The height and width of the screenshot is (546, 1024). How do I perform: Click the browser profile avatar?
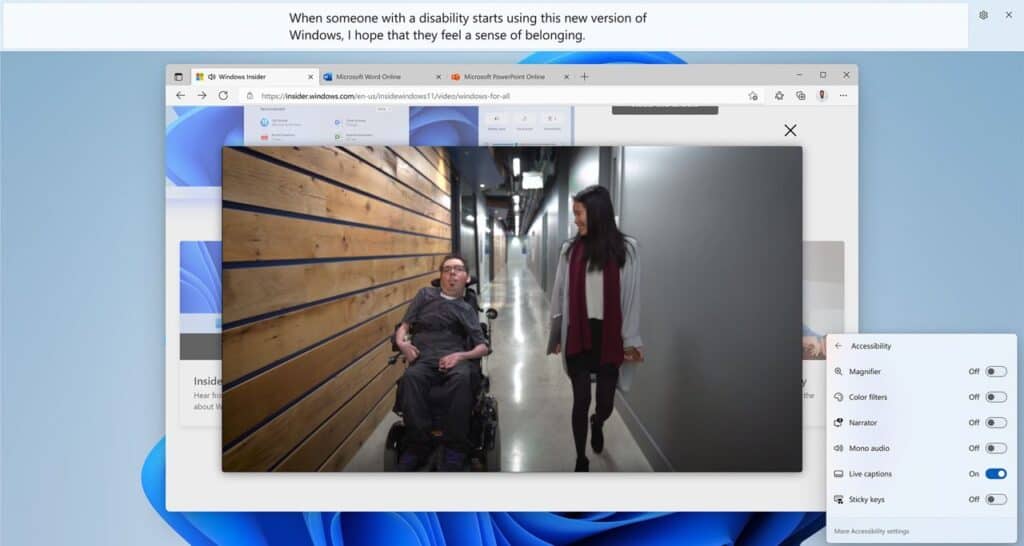click(822, 95)
